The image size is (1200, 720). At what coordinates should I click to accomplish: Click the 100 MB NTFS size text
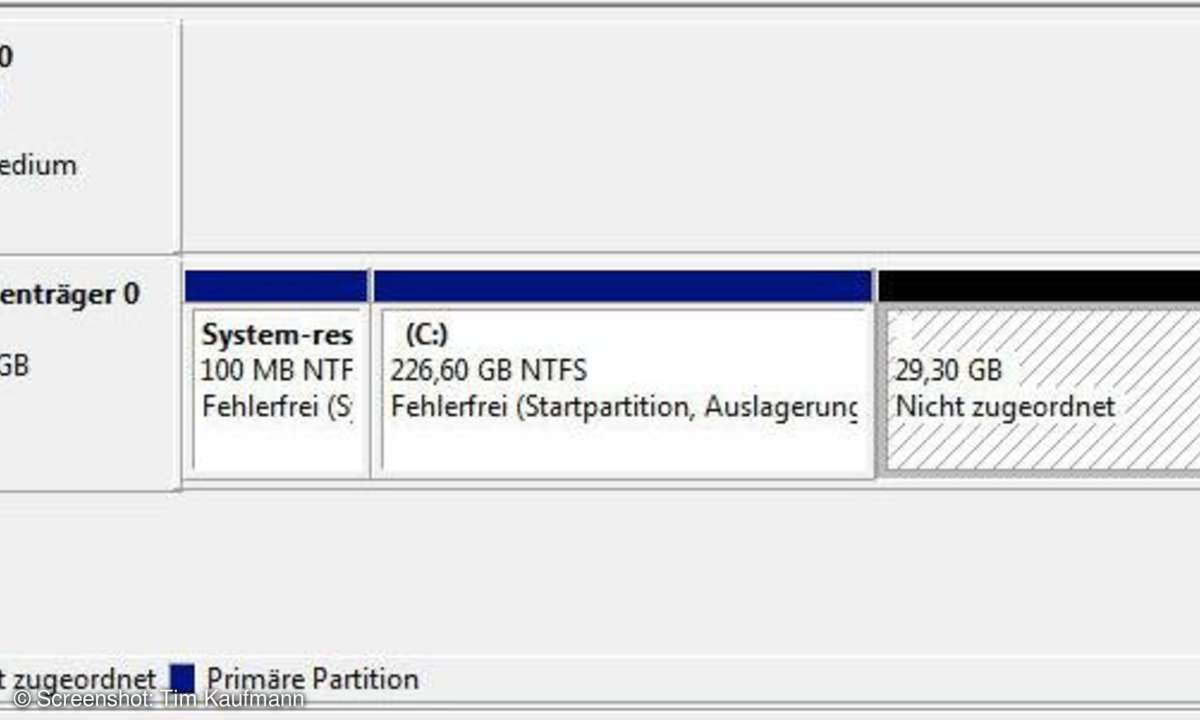point(277,371)
